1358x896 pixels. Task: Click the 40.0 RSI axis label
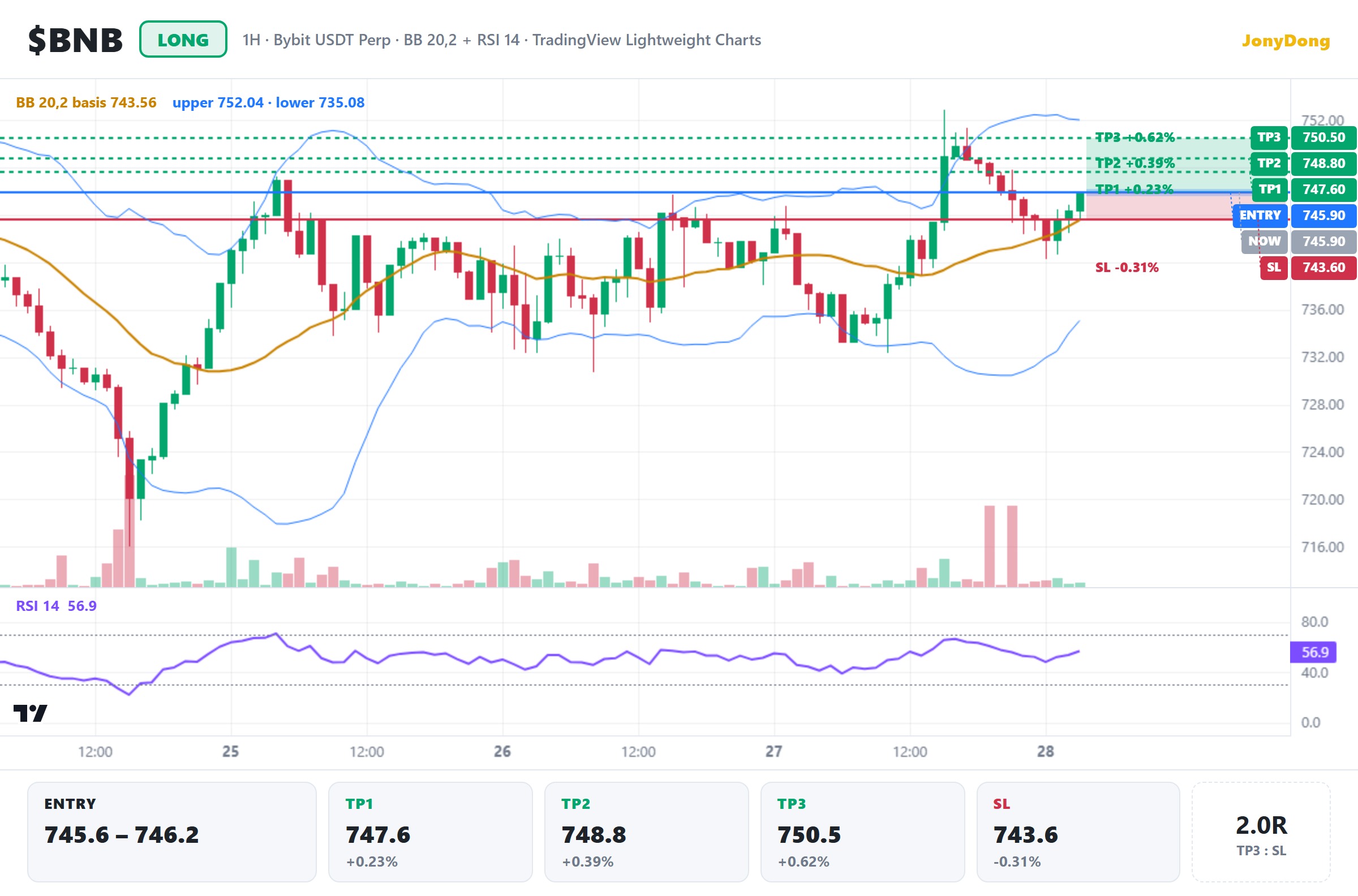1314,673
